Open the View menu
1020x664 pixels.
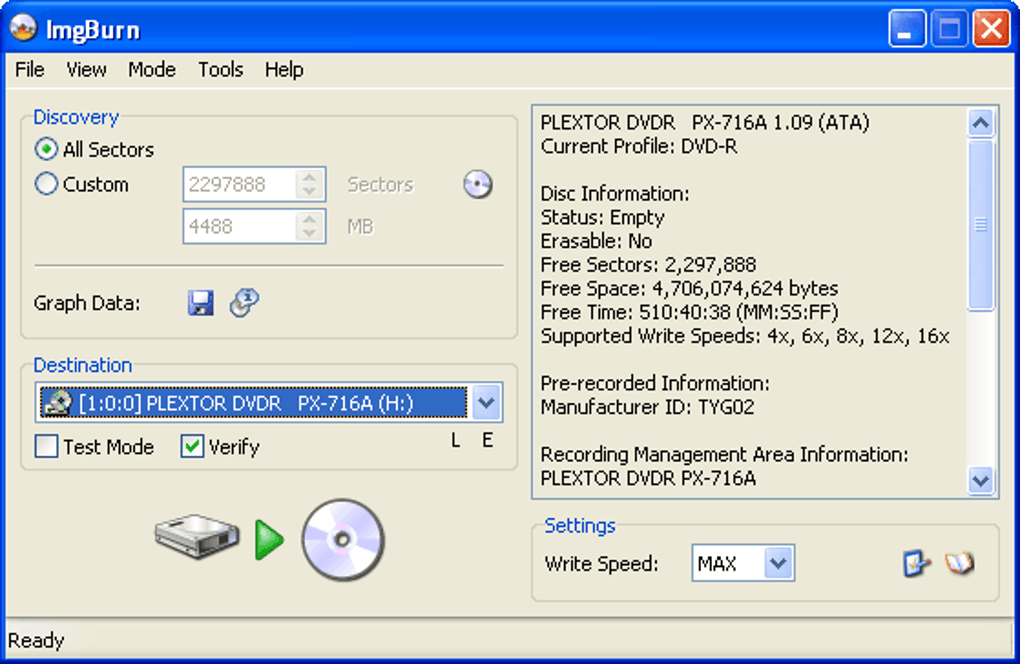87,70
